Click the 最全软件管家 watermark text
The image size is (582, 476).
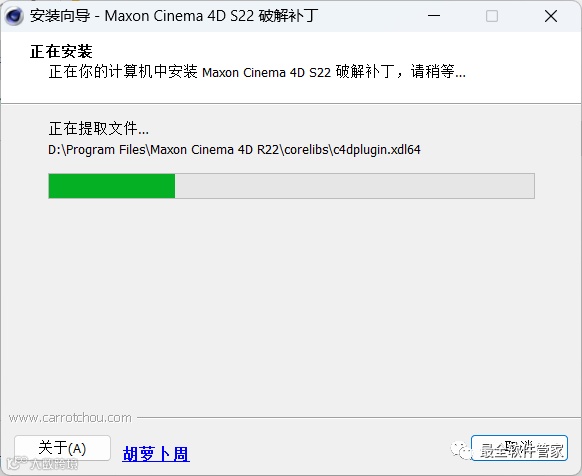coord(522,451)
